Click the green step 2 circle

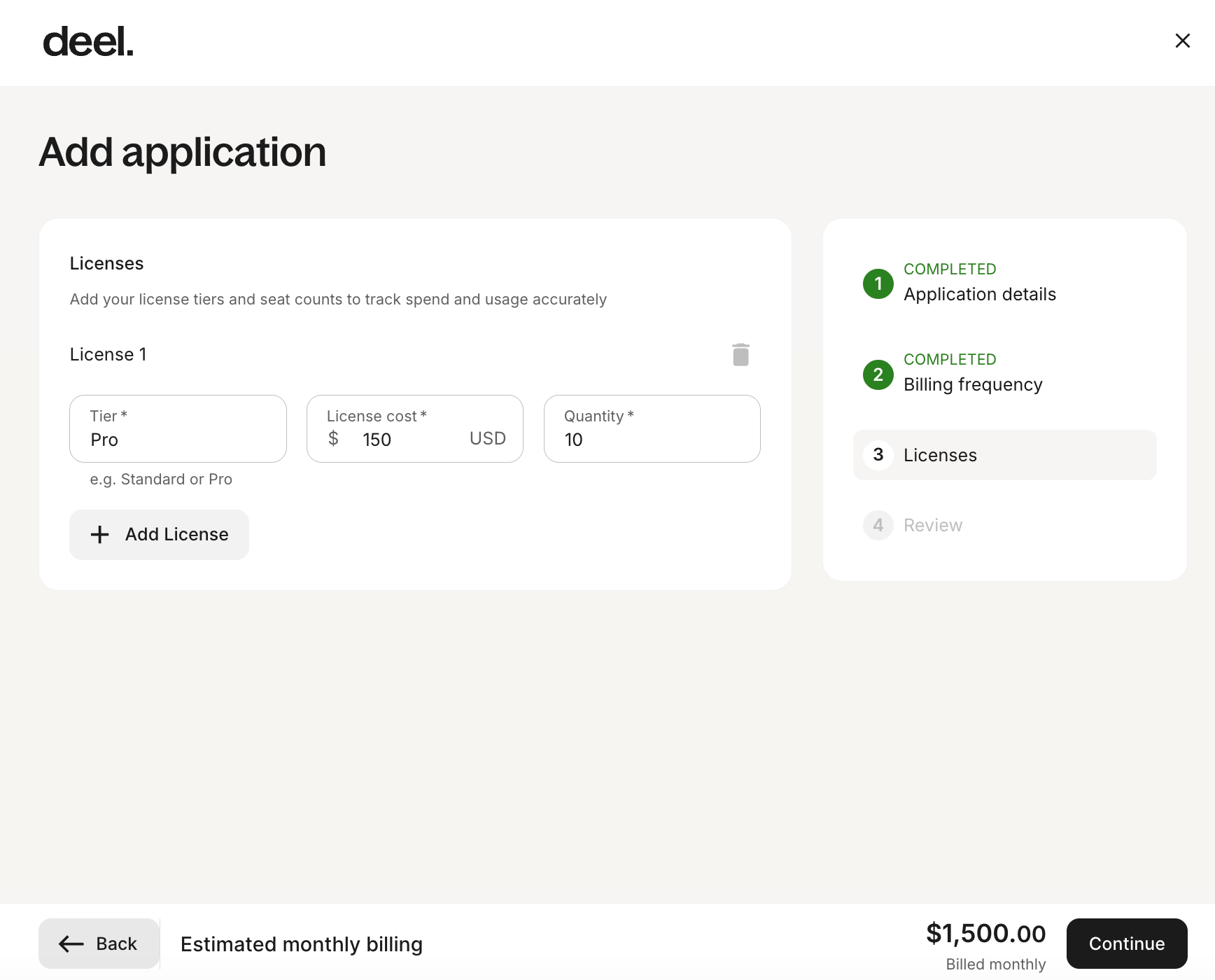click(x=878, y=374)
